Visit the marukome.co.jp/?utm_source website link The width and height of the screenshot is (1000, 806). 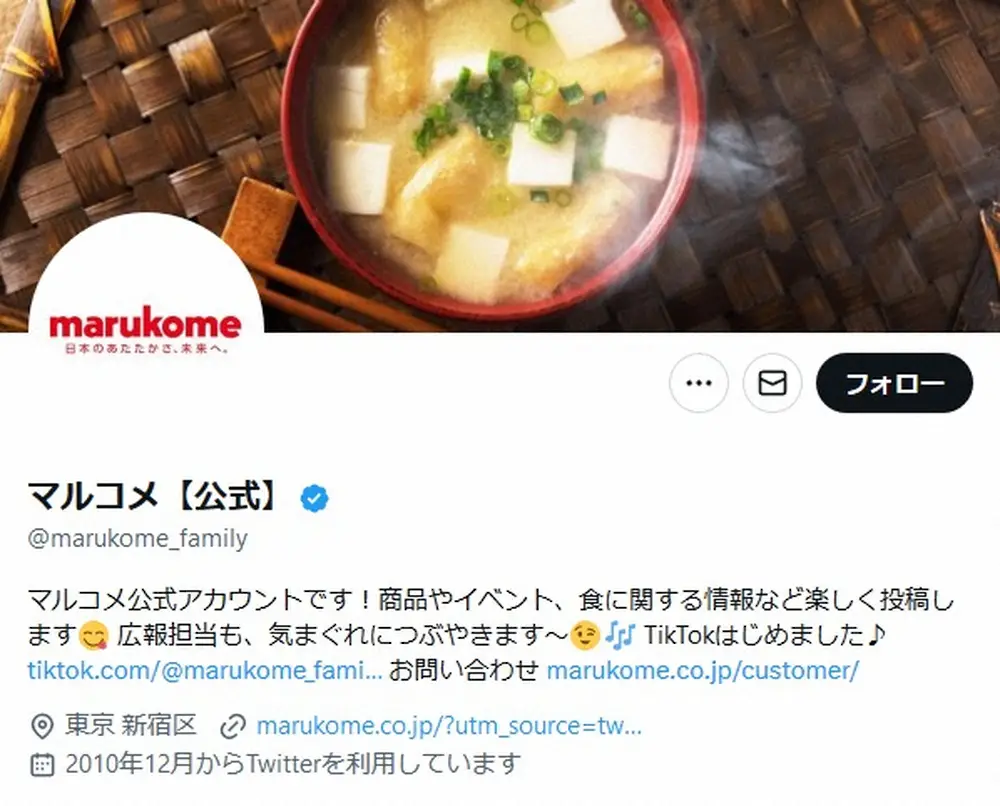[x=449, y=726]
